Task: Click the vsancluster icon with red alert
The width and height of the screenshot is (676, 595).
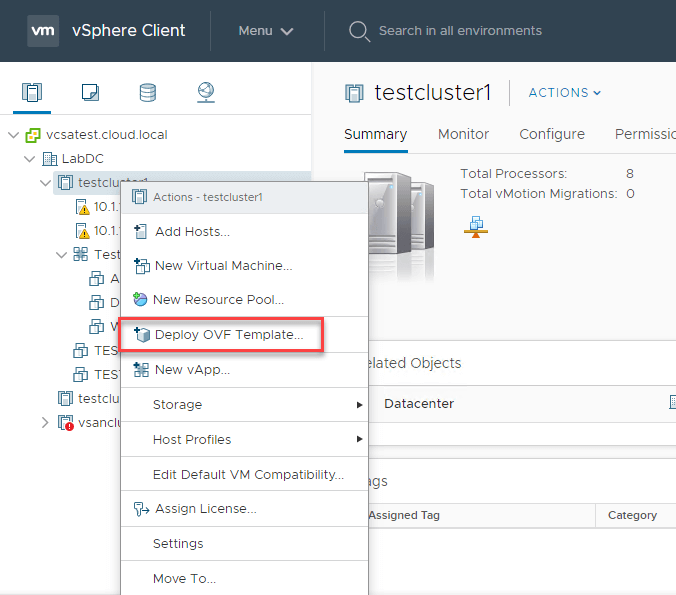Action: (66, 423)
